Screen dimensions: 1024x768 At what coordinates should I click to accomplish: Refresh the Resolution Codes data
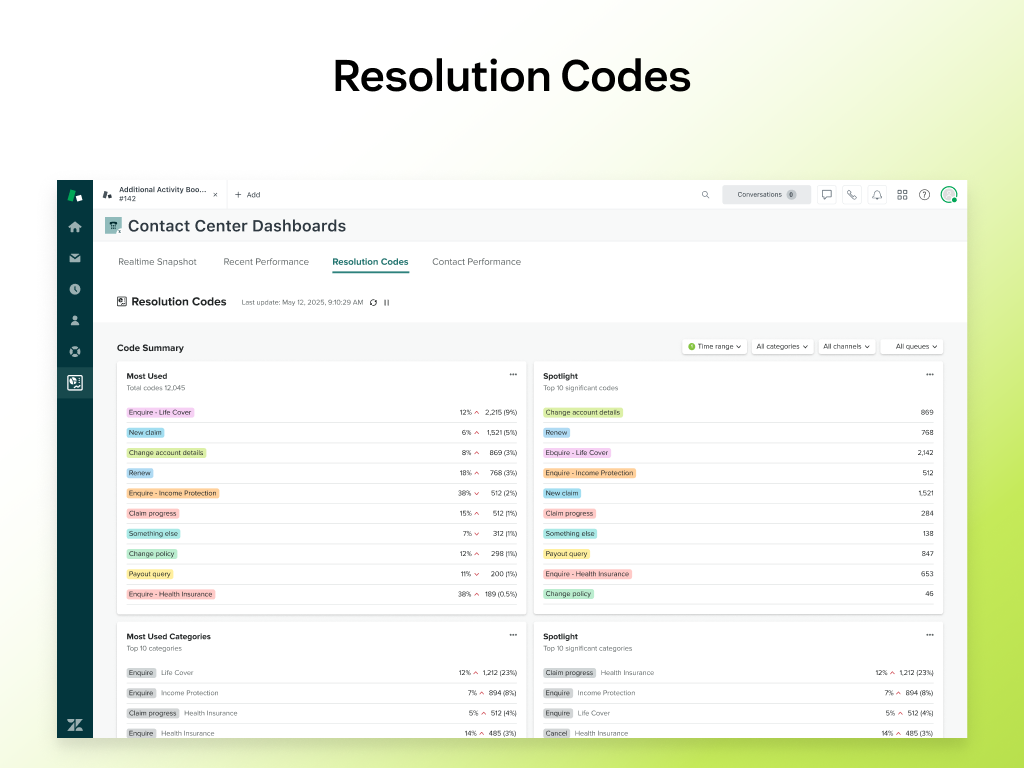374,302
